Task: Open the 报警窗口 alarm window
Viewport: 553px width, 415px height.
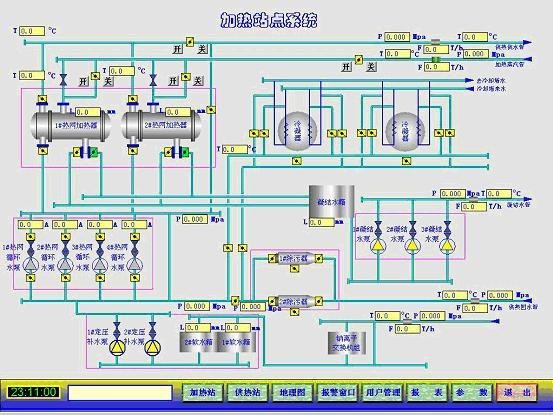Action: coord(338,392)
